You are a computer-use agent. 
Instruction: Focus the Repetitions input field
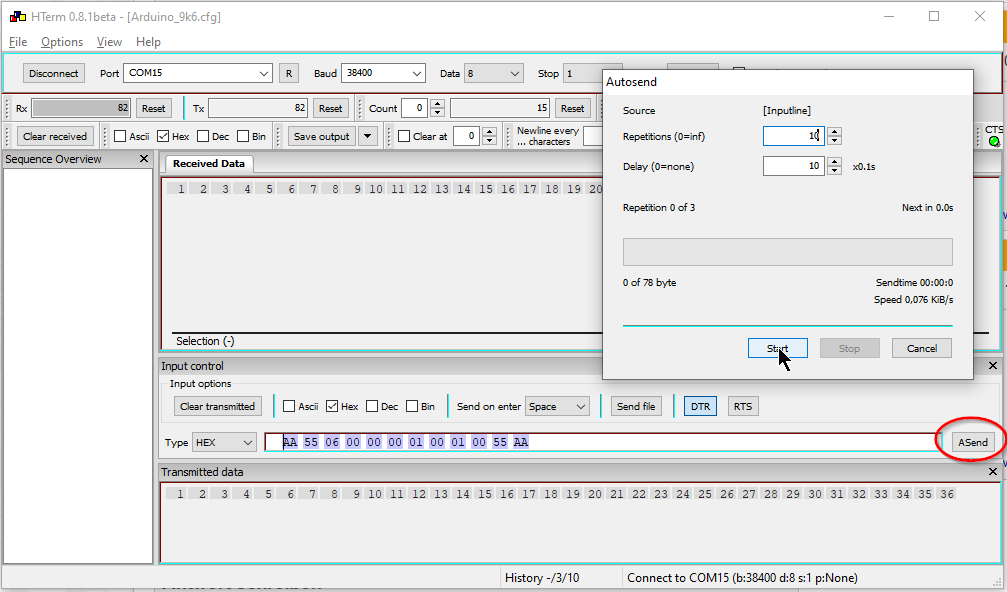(x=794, y=136)
